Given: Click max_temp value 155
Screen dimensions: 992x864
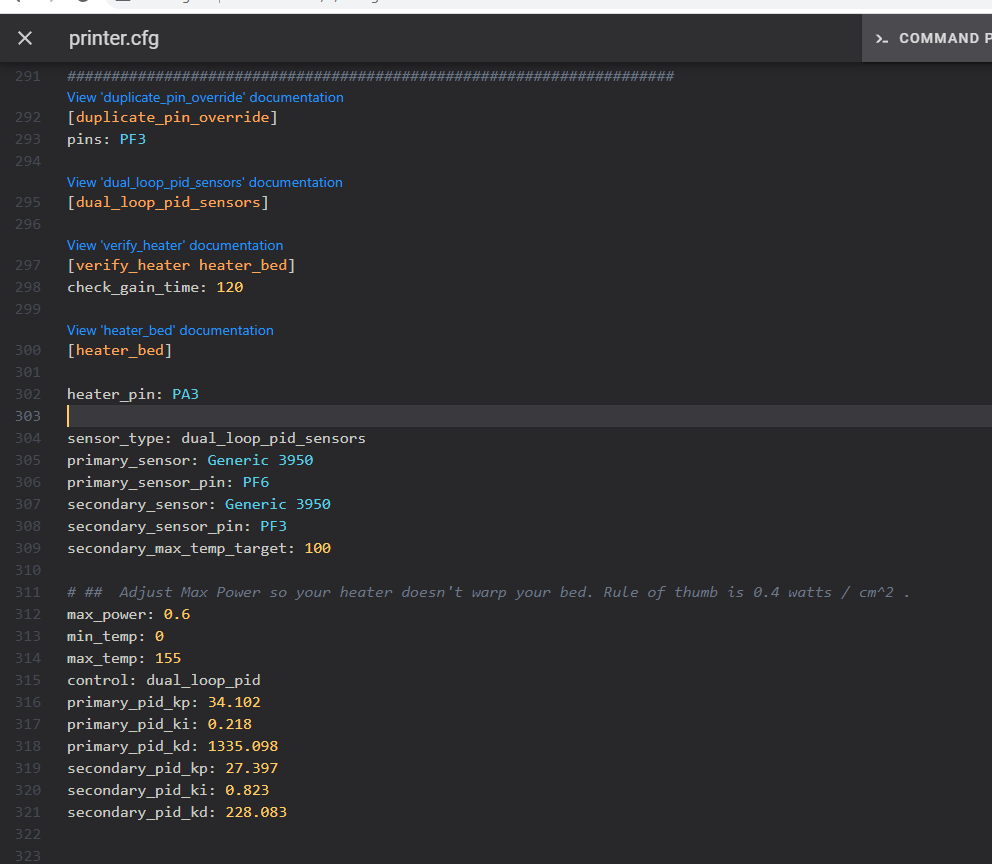Looking at the screenshot, I should coord(168,658).
